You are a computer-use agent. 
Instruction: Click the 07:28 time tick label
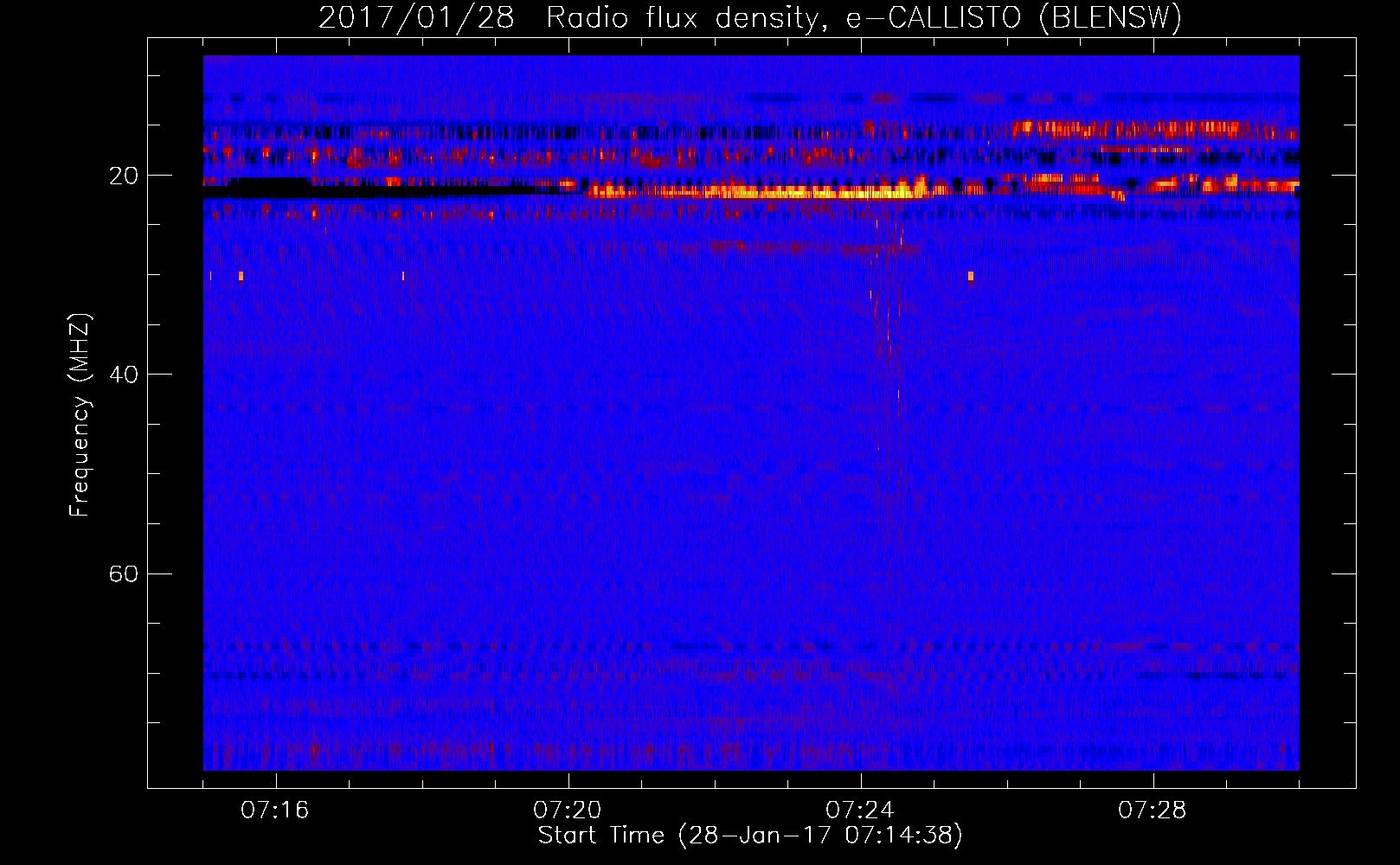click(1153, 811)
